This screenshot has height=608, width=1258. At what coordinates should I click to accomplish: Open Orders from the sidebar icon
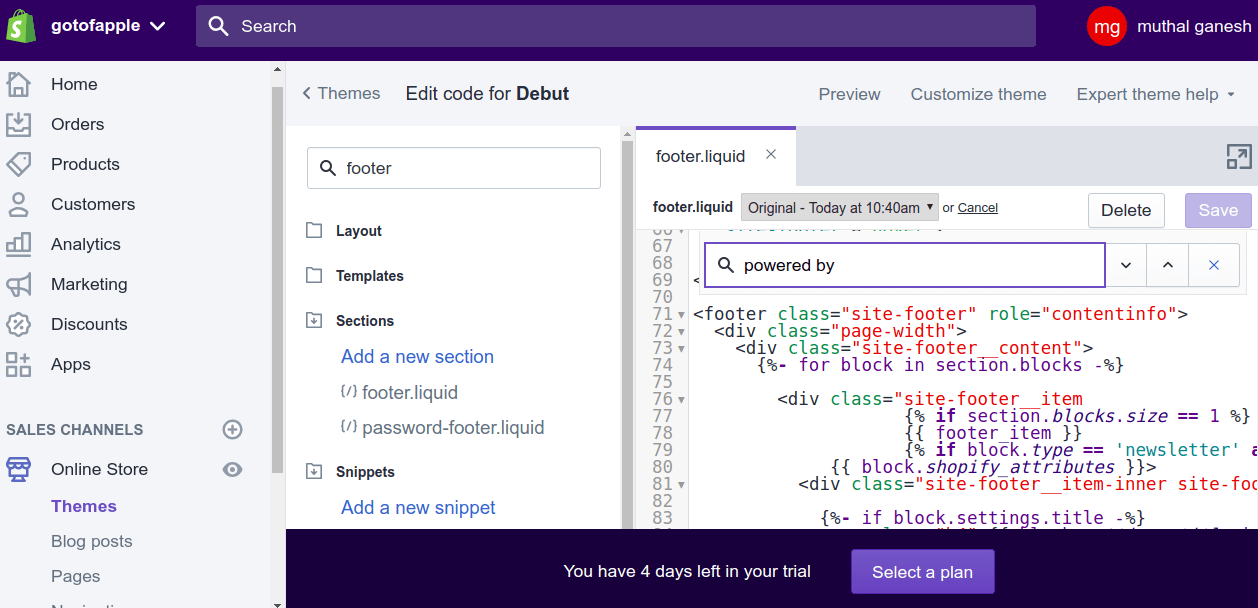[19, 124]
